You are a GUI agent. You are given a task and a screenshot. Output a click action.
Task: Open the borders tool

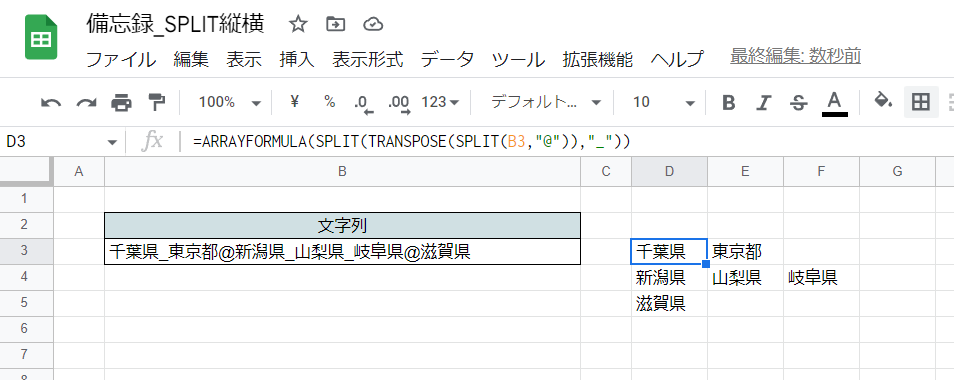point(921,102)
